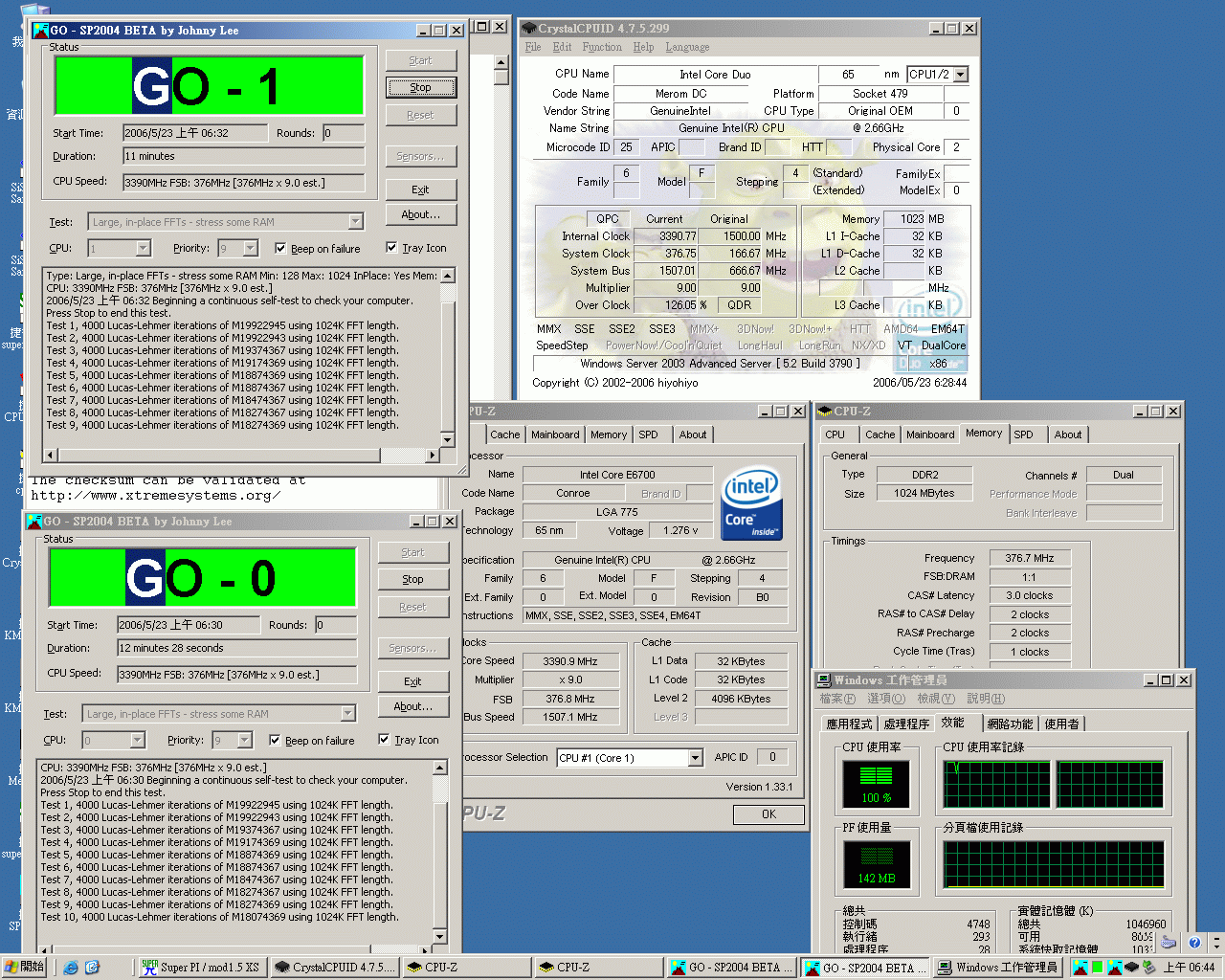Toggle Tray Icon checkbox in GO-0 window

pyautogui.click(x=384, y=740)
